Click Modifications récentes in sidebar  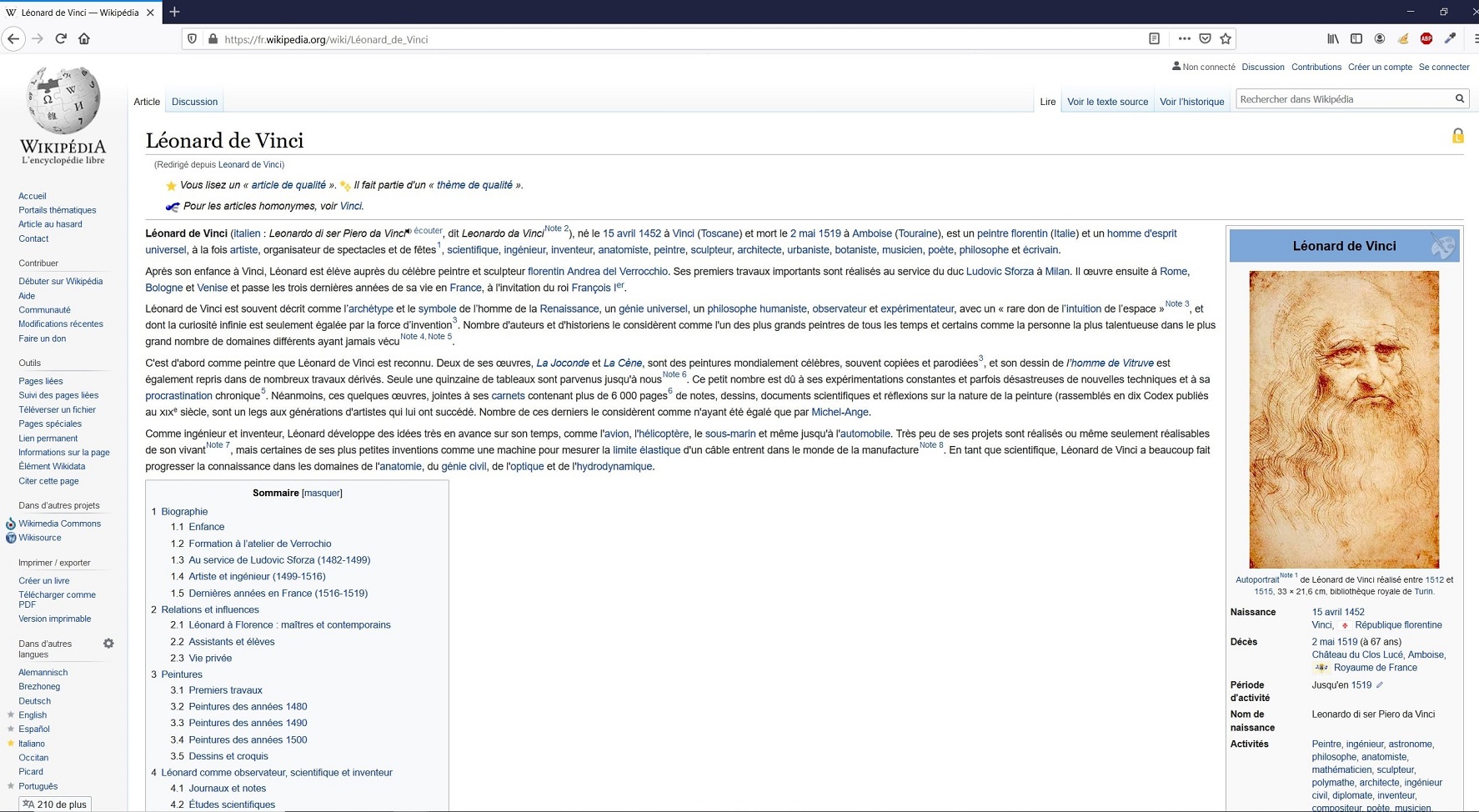(x=61, y=324)
